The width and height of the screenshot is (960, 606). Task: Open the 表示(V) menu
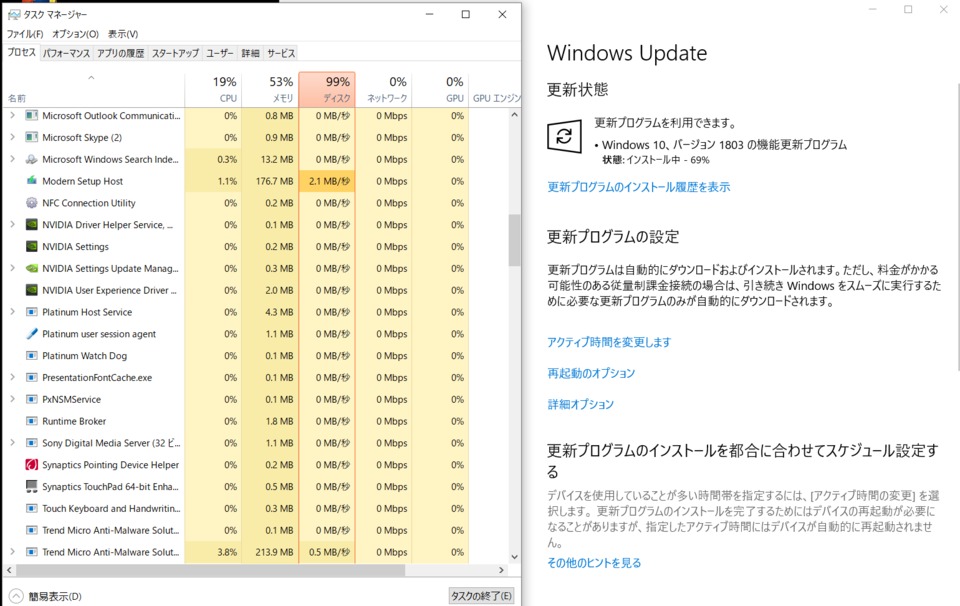click(123, 34)
